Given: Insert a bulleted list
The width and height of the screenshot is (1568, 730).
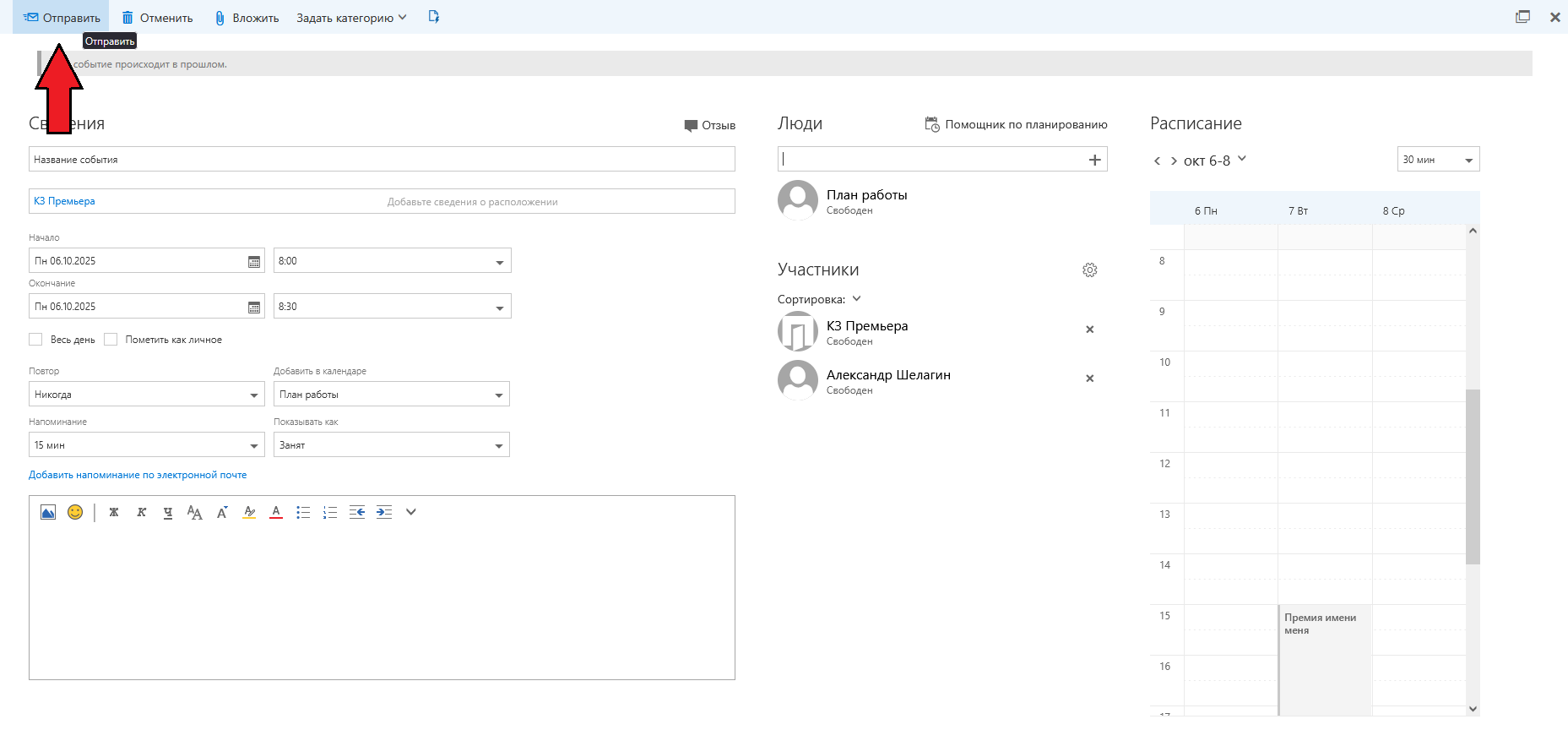Looking at the screenshot, I should click(x=303, y=512).
